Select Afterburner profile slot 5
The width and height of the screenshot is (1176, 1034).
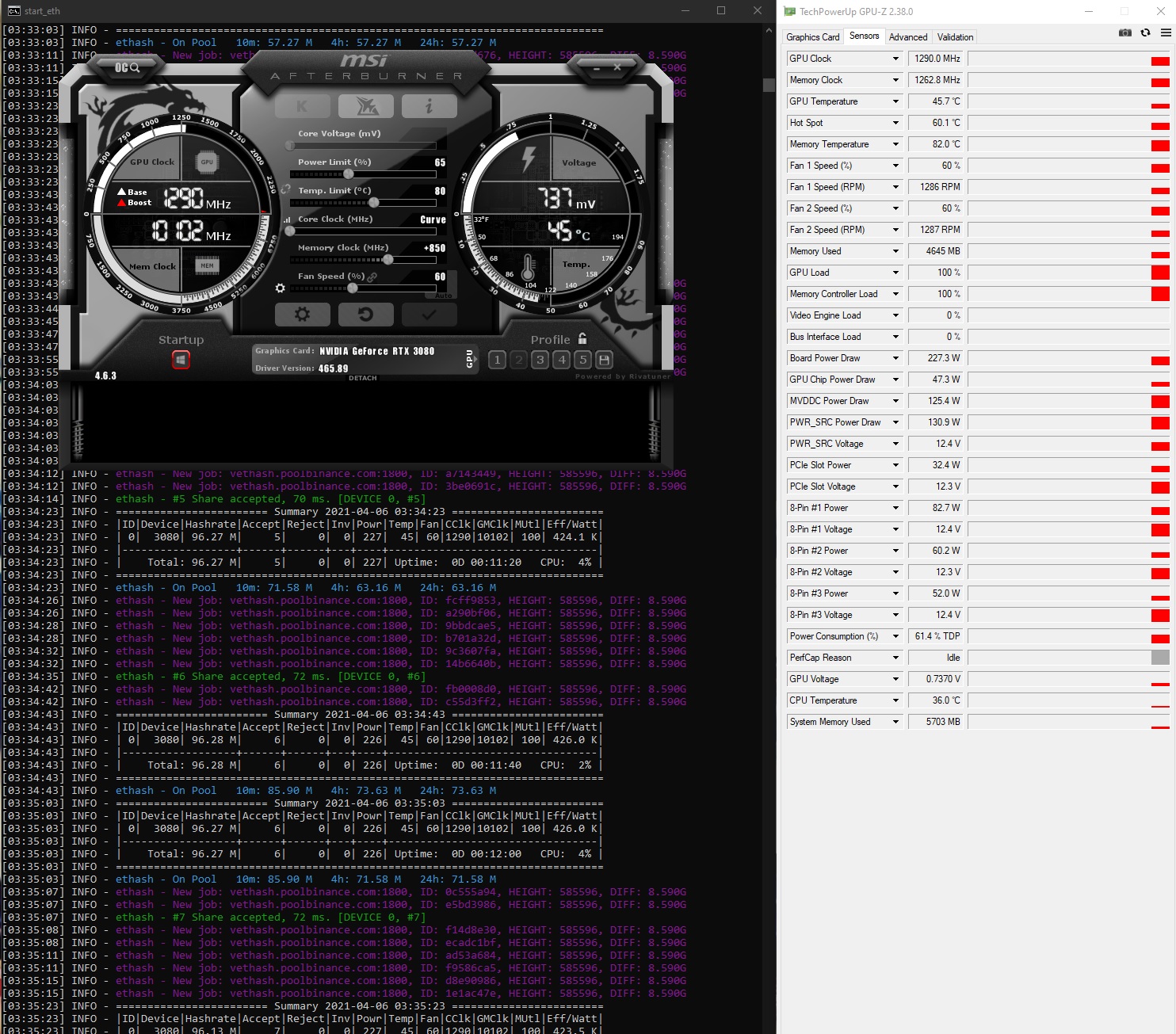pos(583,360)
